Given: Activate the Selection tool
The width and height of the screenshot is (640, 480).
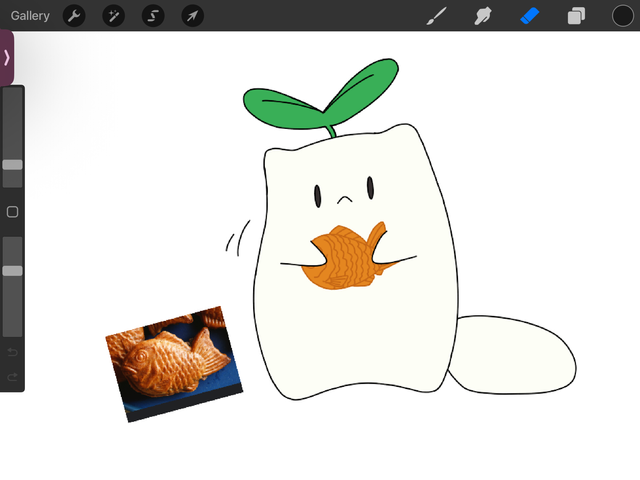Looking at the screenshot, I should (x=153, y=16).
